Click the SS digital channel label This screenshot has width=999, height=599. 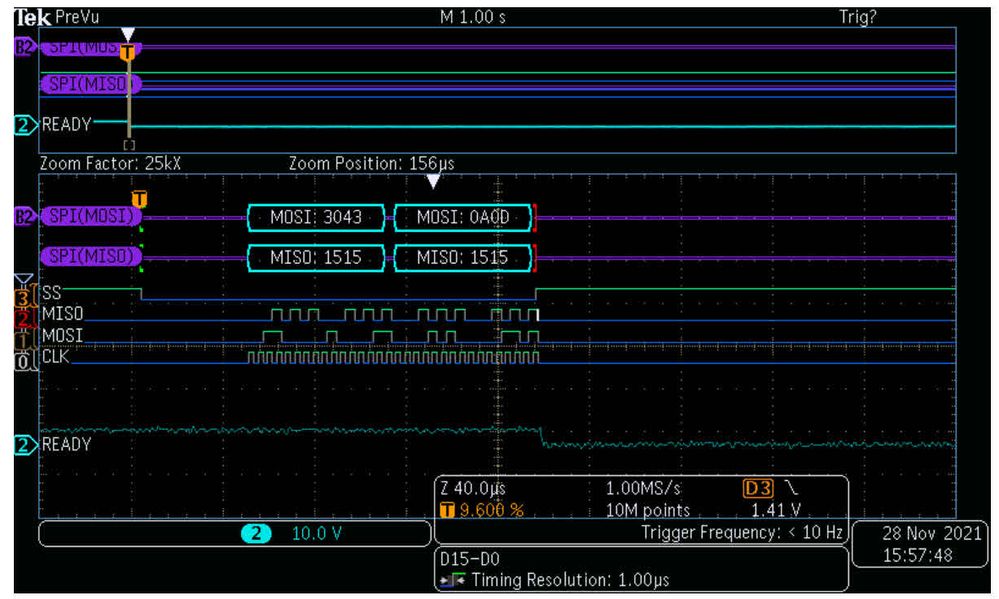tap(52, 293)
